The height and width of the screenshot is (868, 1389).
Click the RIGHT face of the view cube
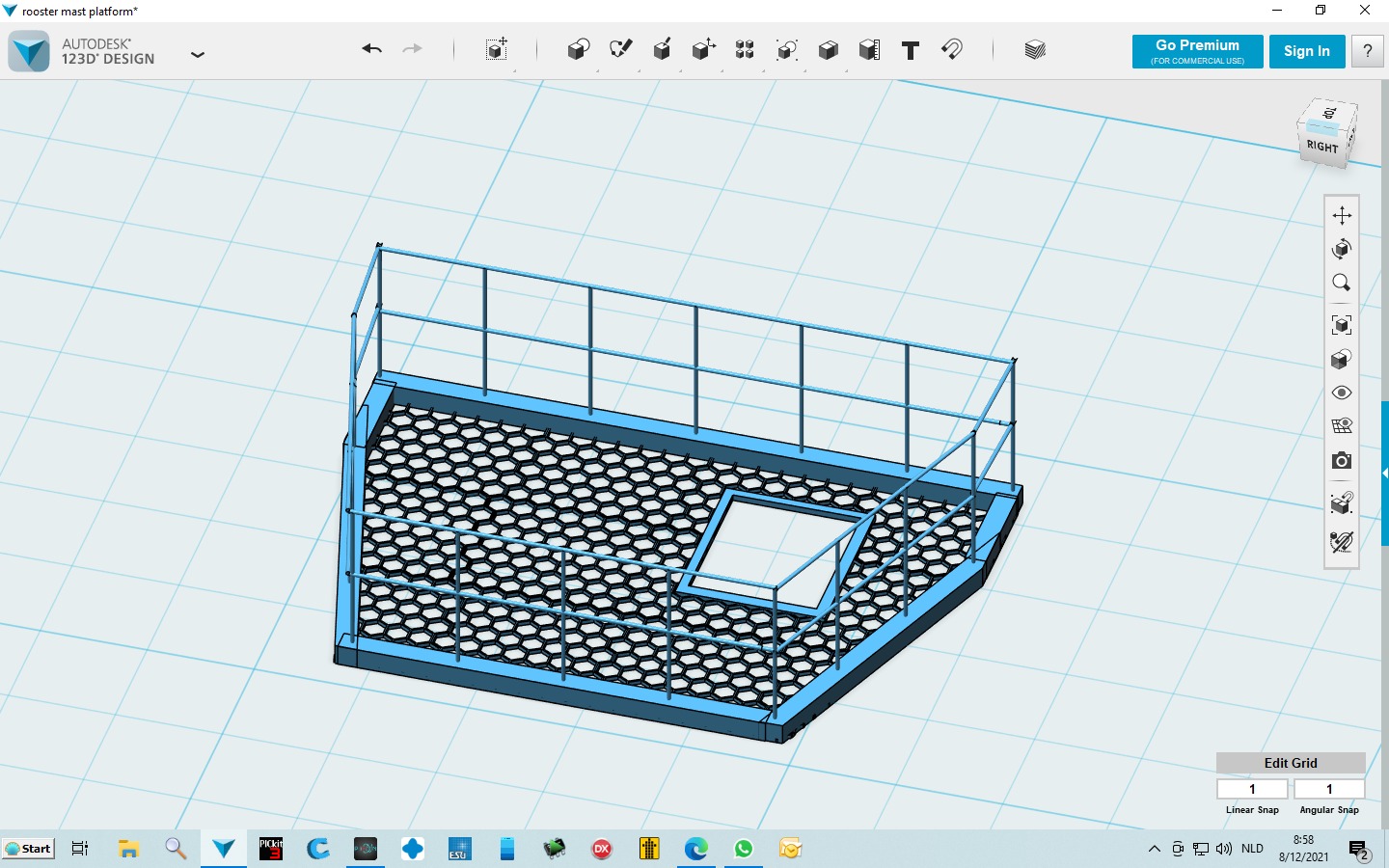(x=1322, y=147)
